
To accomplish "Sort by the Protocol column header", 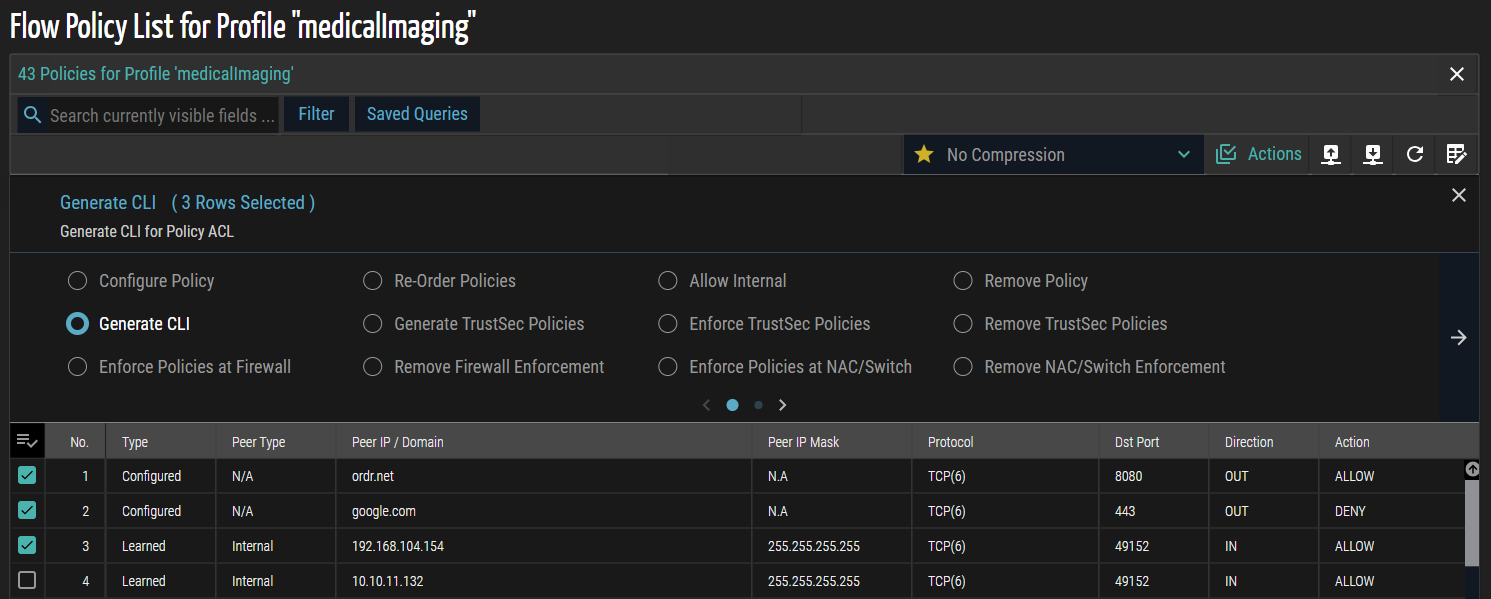I will pos(950,442).
